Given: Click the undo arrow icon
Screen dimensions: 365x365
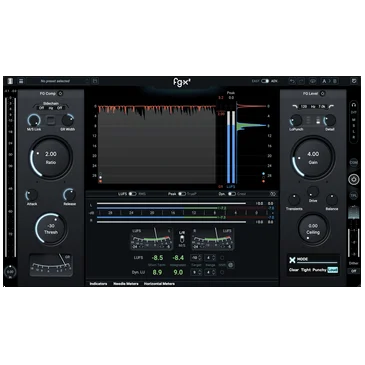Looking at the screenshot, I should (292, 81).
